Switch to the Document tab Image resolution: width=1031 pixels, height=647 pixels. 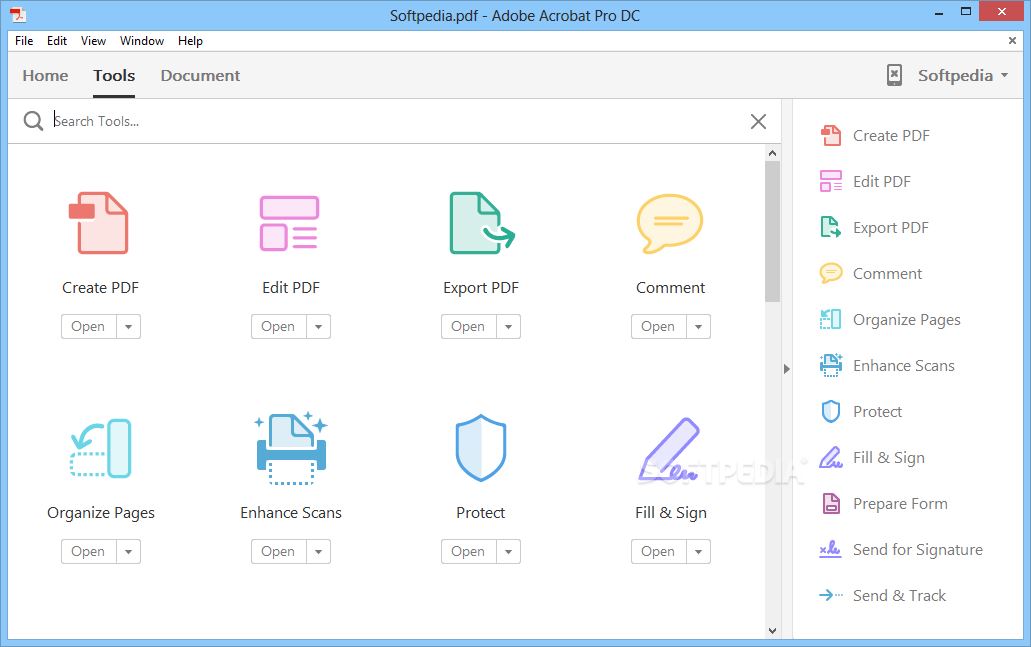click(199, 75)
